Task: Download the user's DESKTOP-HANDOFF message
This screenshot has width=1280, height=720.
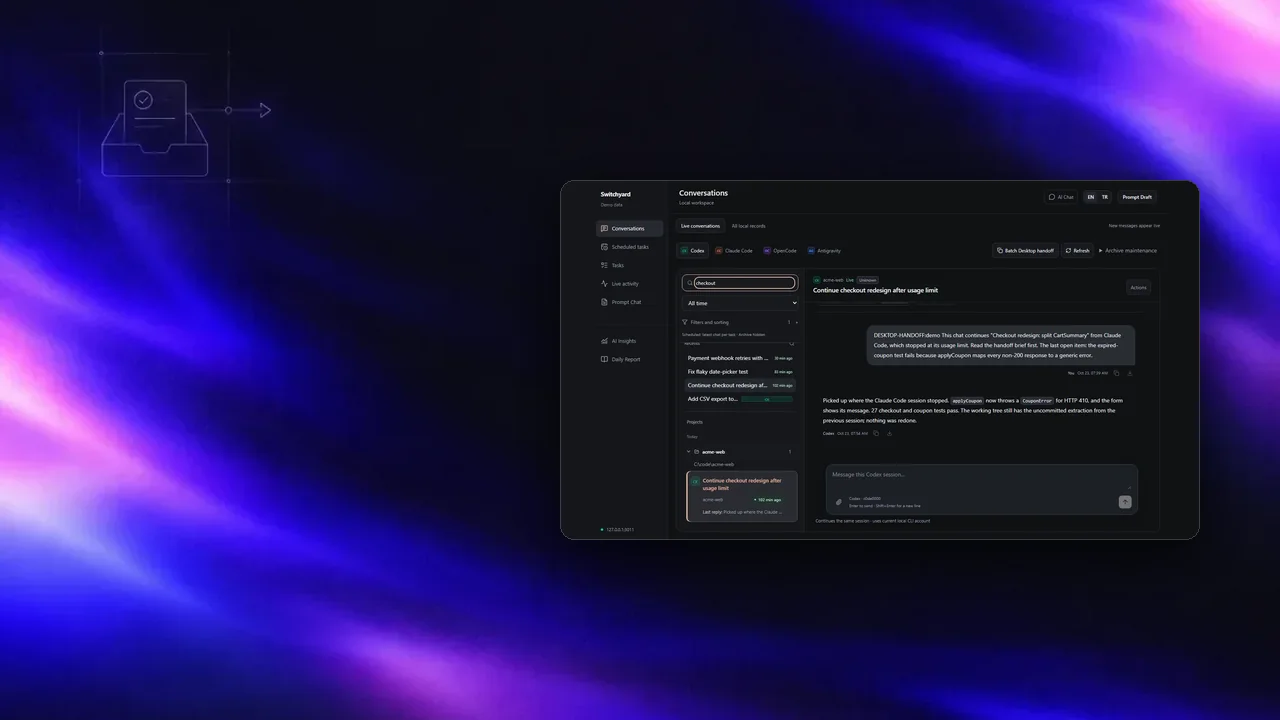Action: [x=1130, y=373]
